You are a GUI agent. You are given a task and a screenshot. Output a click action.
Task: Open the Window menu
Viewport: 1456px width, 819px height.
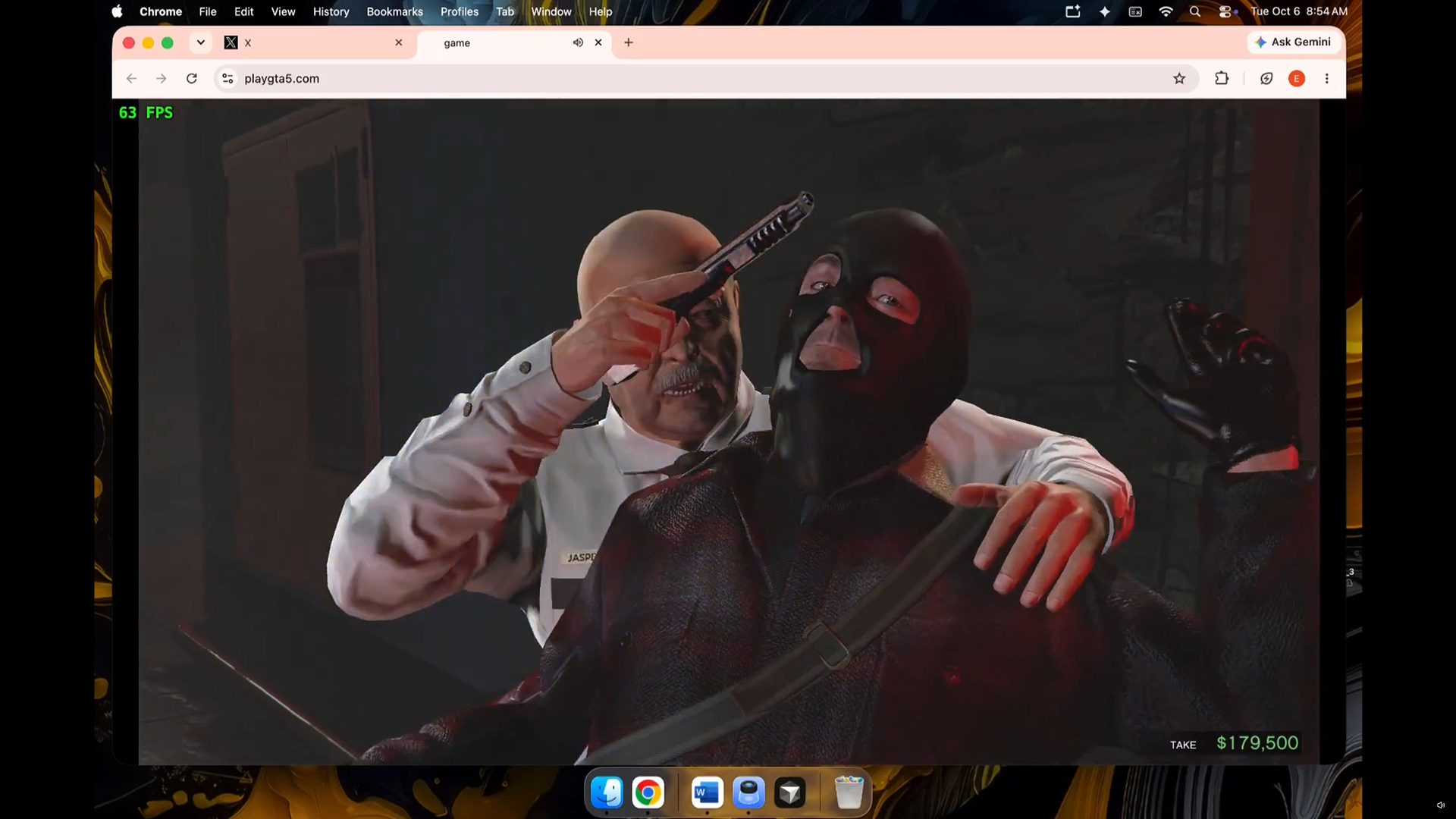[551, 11]
